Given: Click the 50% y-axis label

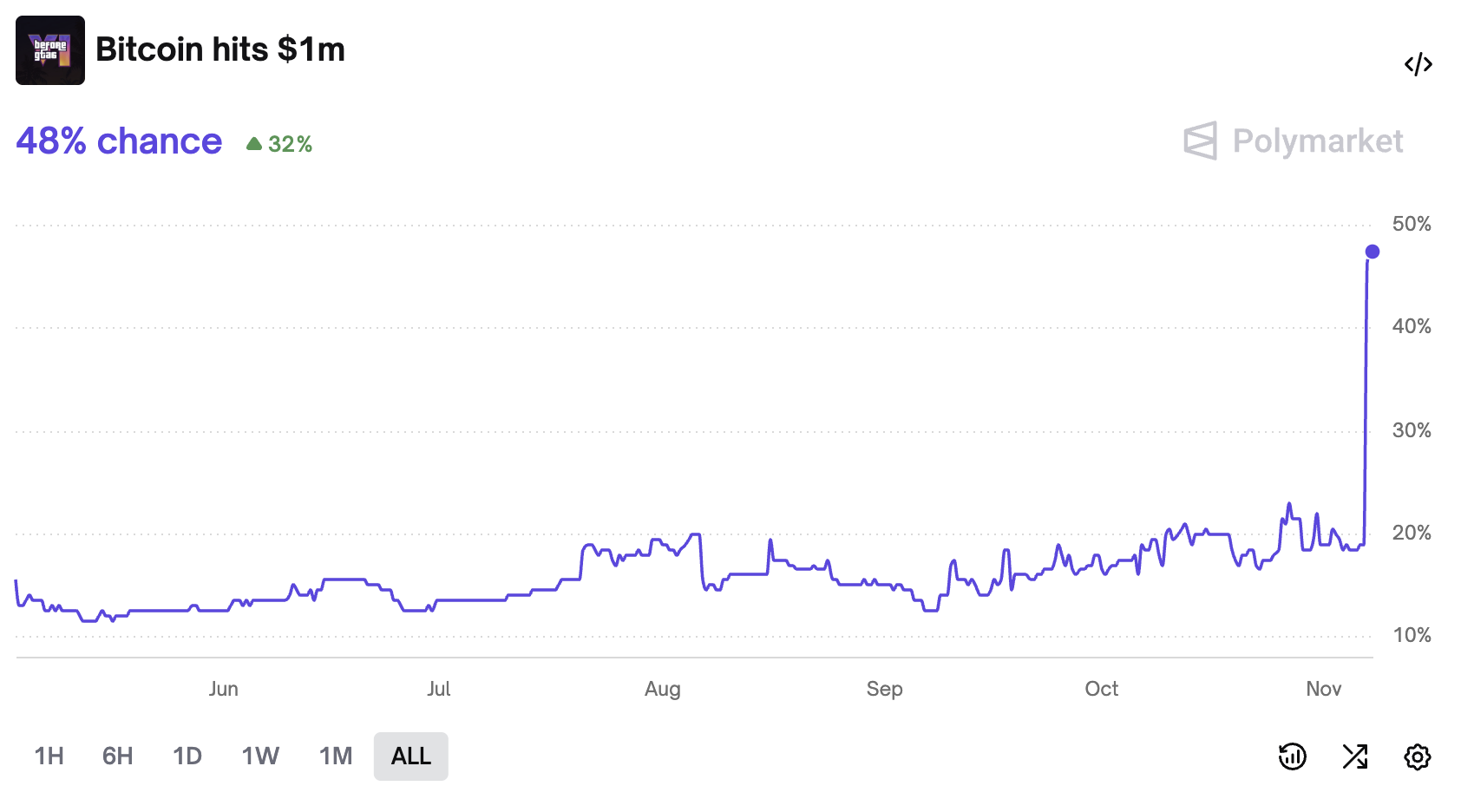Looking at the screenshot, I should [1411, 224].
